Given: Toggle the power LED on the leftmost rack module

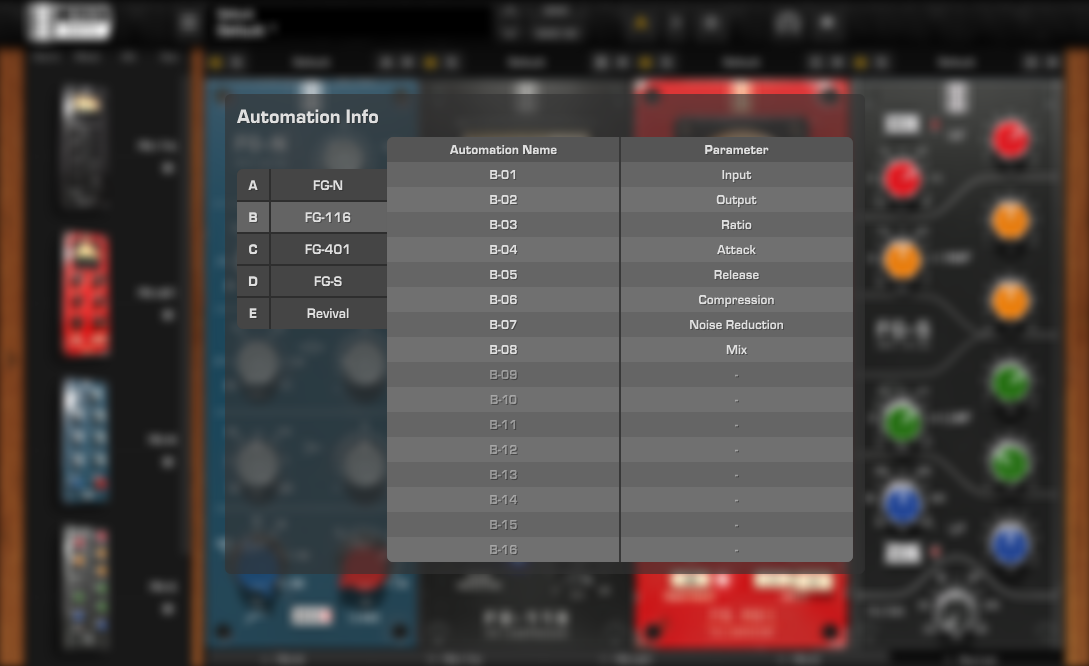Looking at the screenshot, I should 218,61.
